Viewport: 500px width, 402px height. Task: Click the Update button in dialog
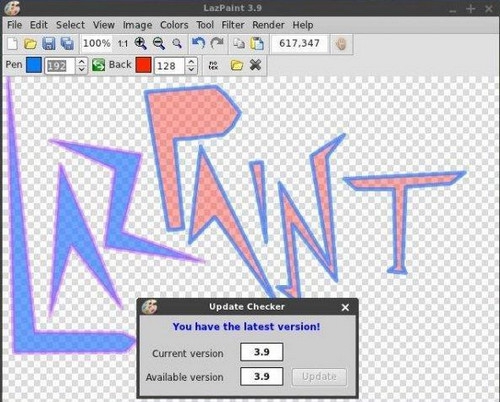tap(319, 377)
